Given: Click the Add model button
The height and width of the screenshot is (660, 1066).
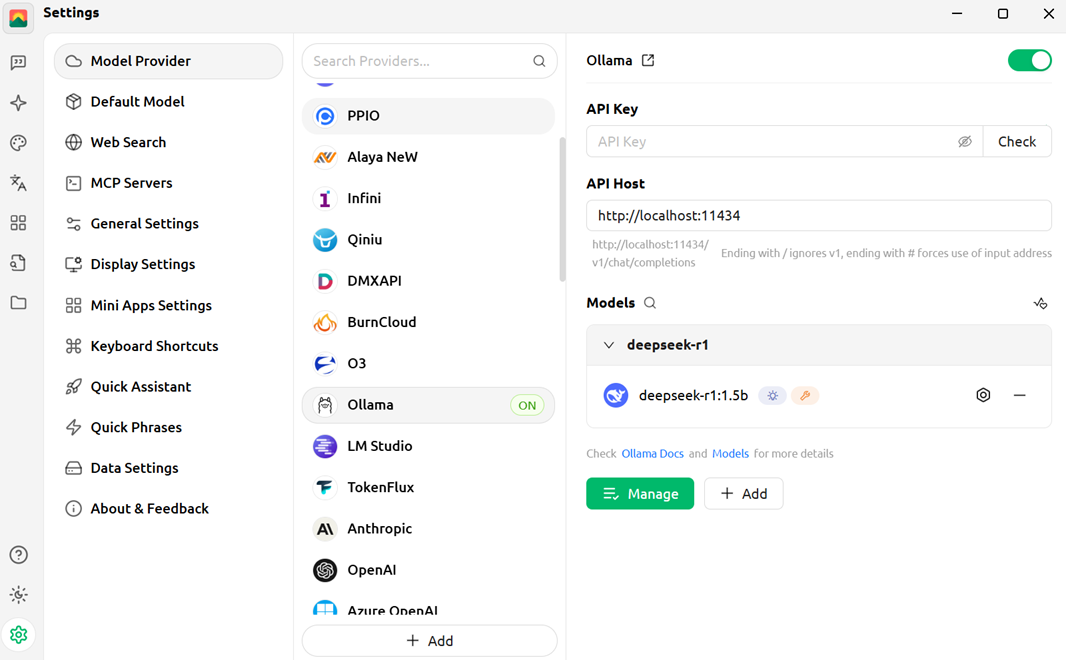Looking at the screenshot, I should click(744, 493).
